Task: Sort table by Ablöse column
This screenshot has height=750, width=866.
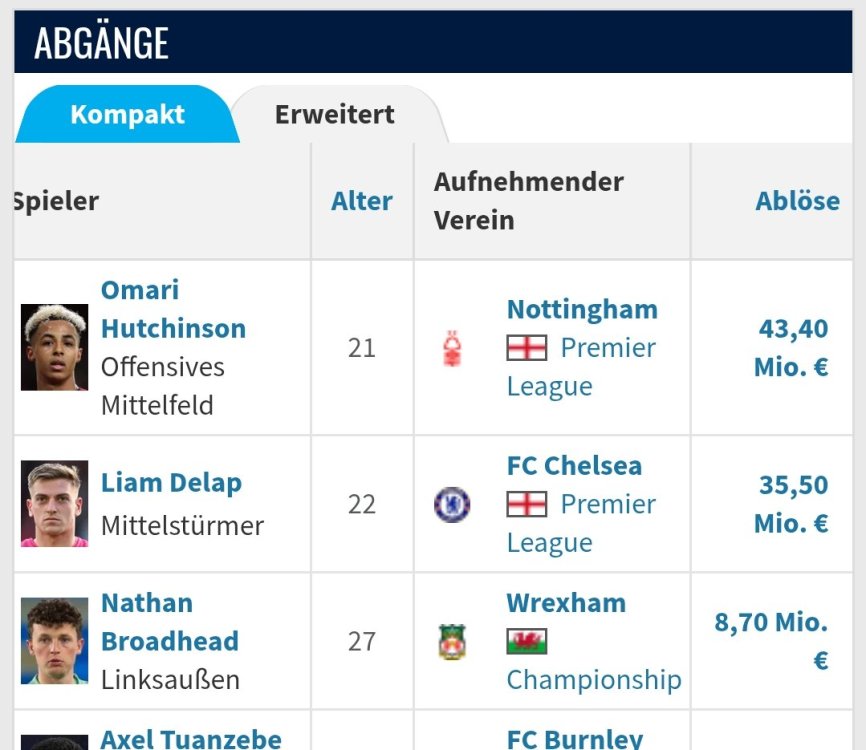Action: click(x=797, y=201)
